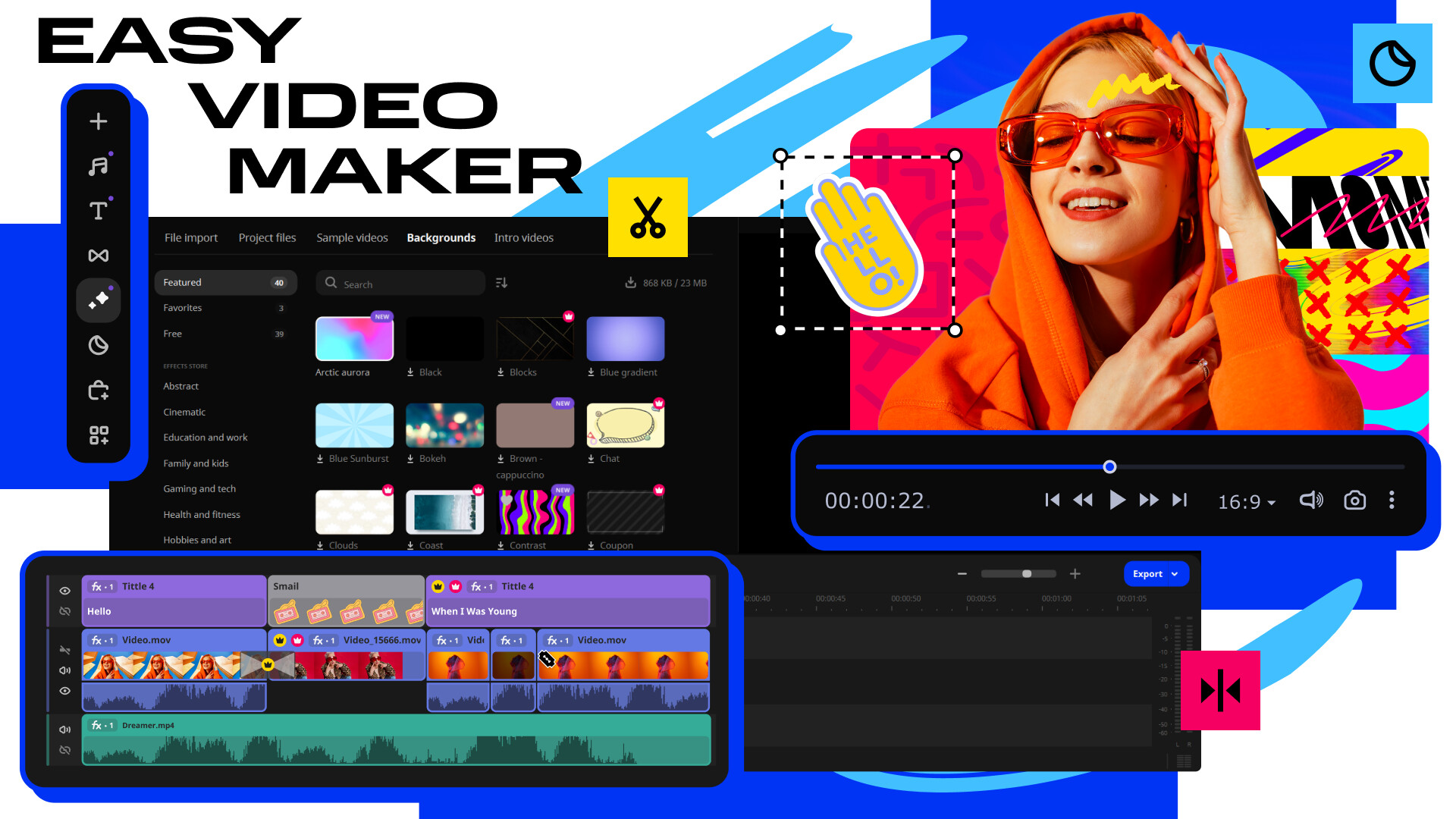The width and height of the screenshot is (1456, 819).
Task: Switch to the Intro videos tab
Action: (x=523, y=237)
